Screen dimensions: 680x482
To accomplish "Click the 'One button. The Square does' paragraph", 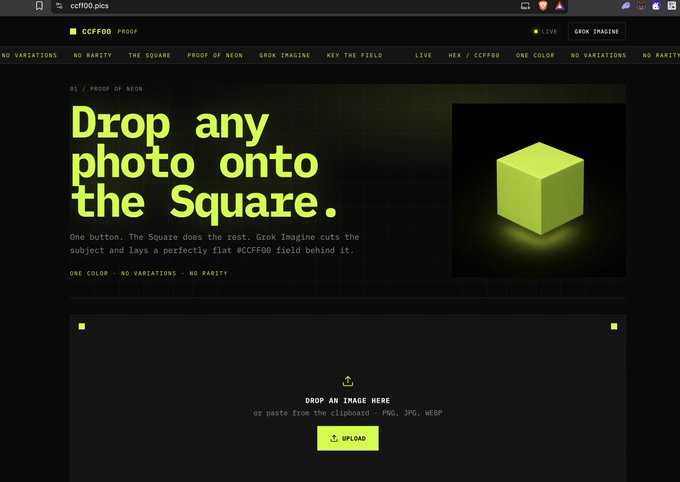I will coord(215,243).
